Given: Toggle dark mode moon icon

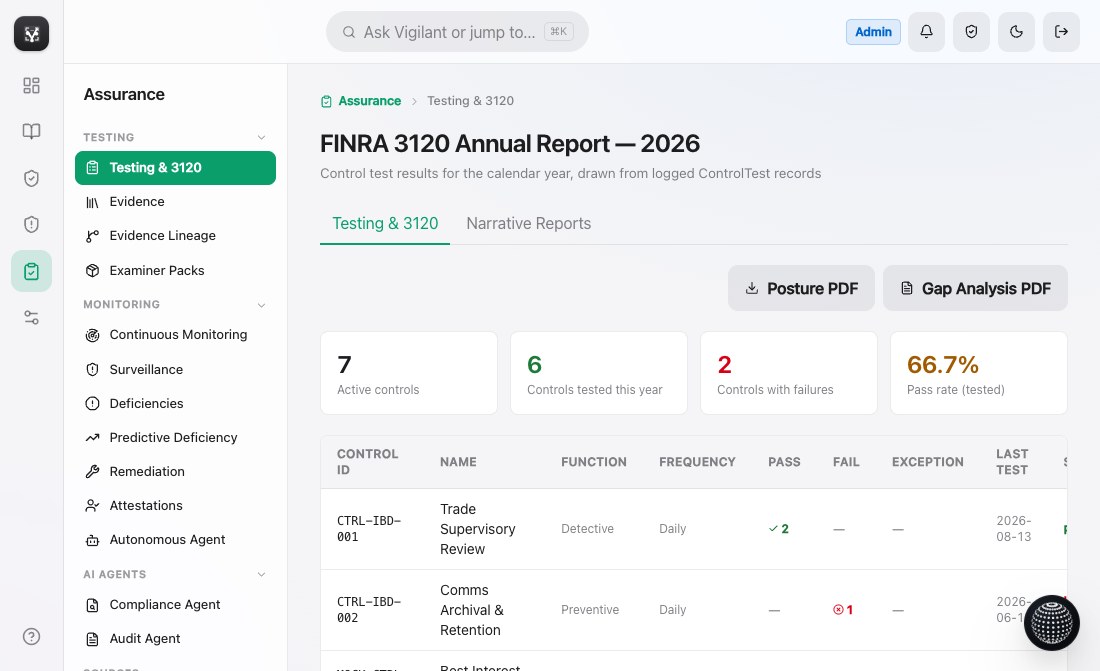Looking at the screenshot, I should click(x=1016, y=32).
